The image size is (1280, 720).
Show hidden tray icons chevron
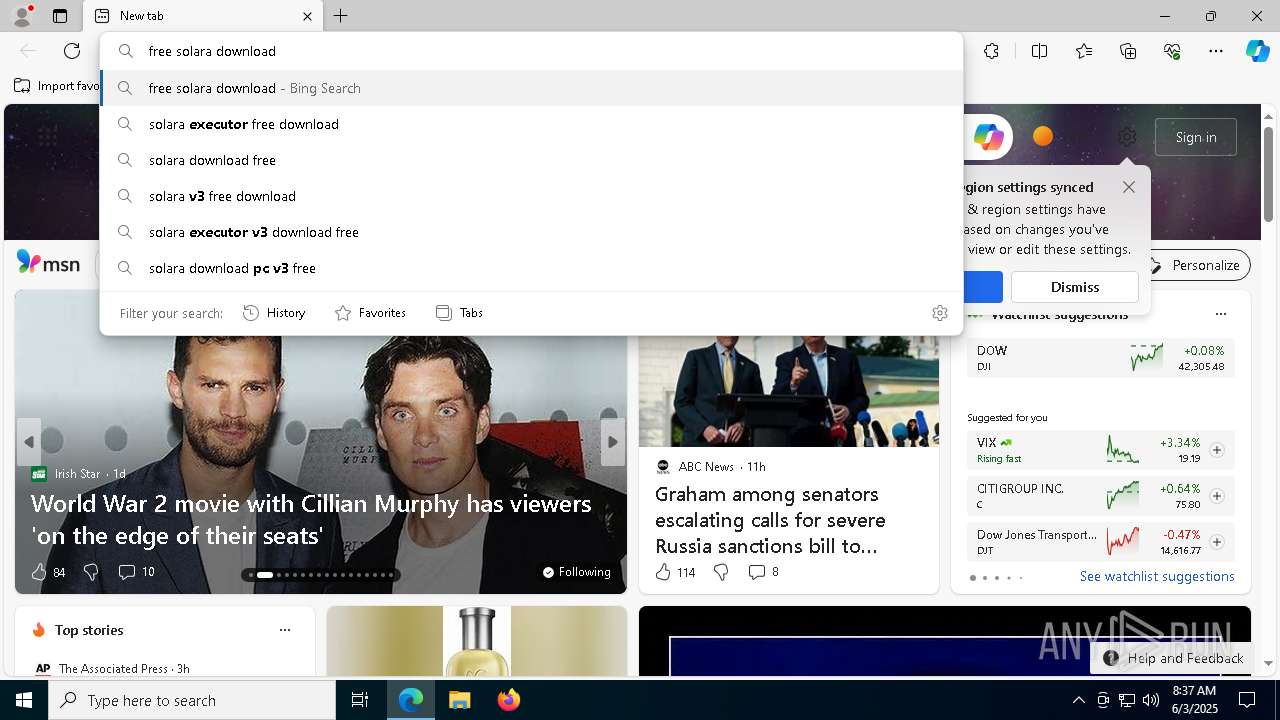[x=1078, y=700]
